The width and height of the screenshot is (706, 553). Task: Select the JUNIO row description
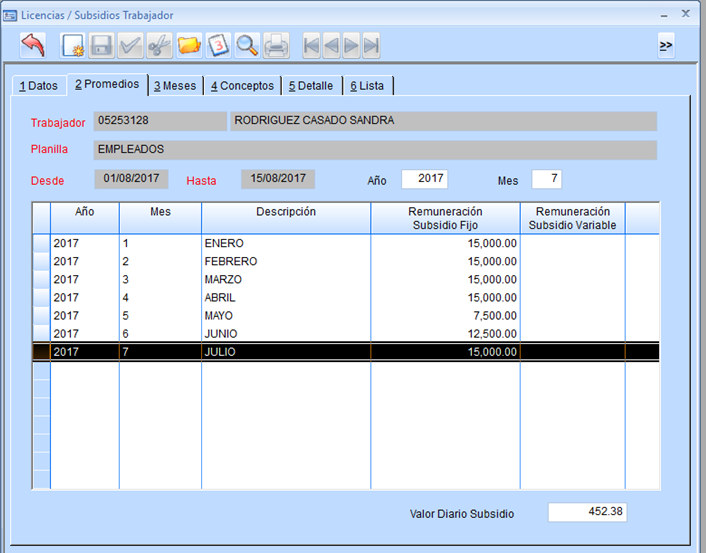(x=221, y=334)
